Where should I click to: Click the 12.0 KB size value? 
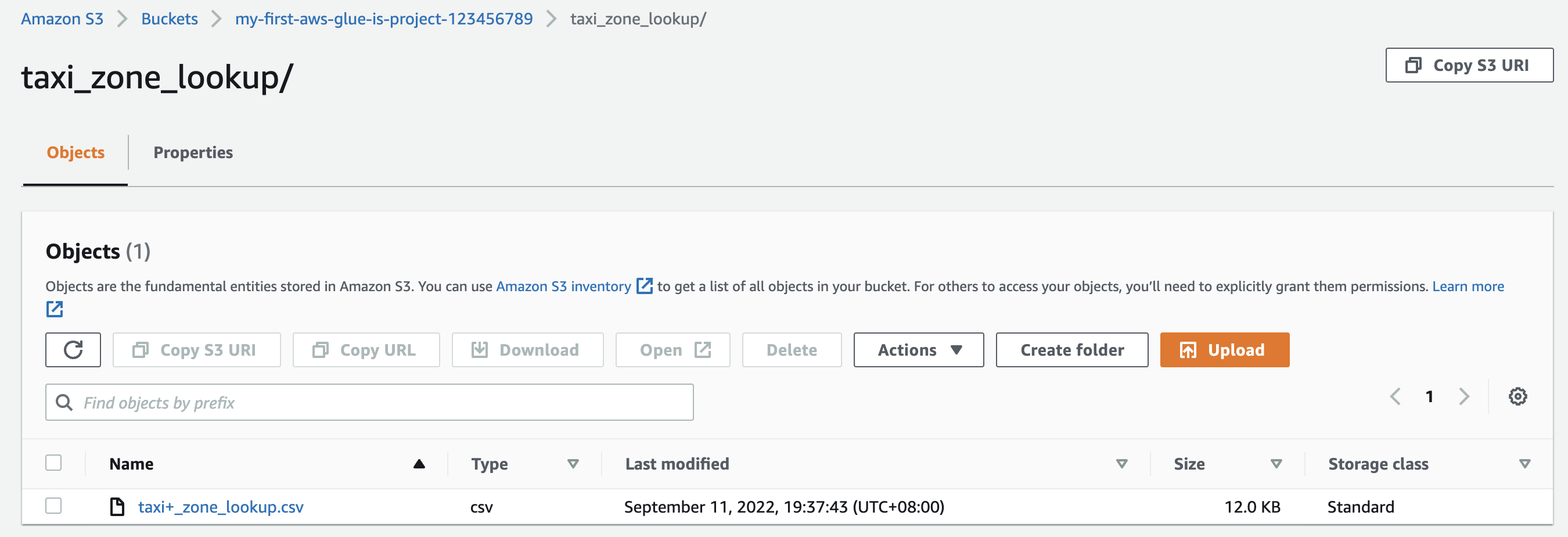tap(1252, 507)
